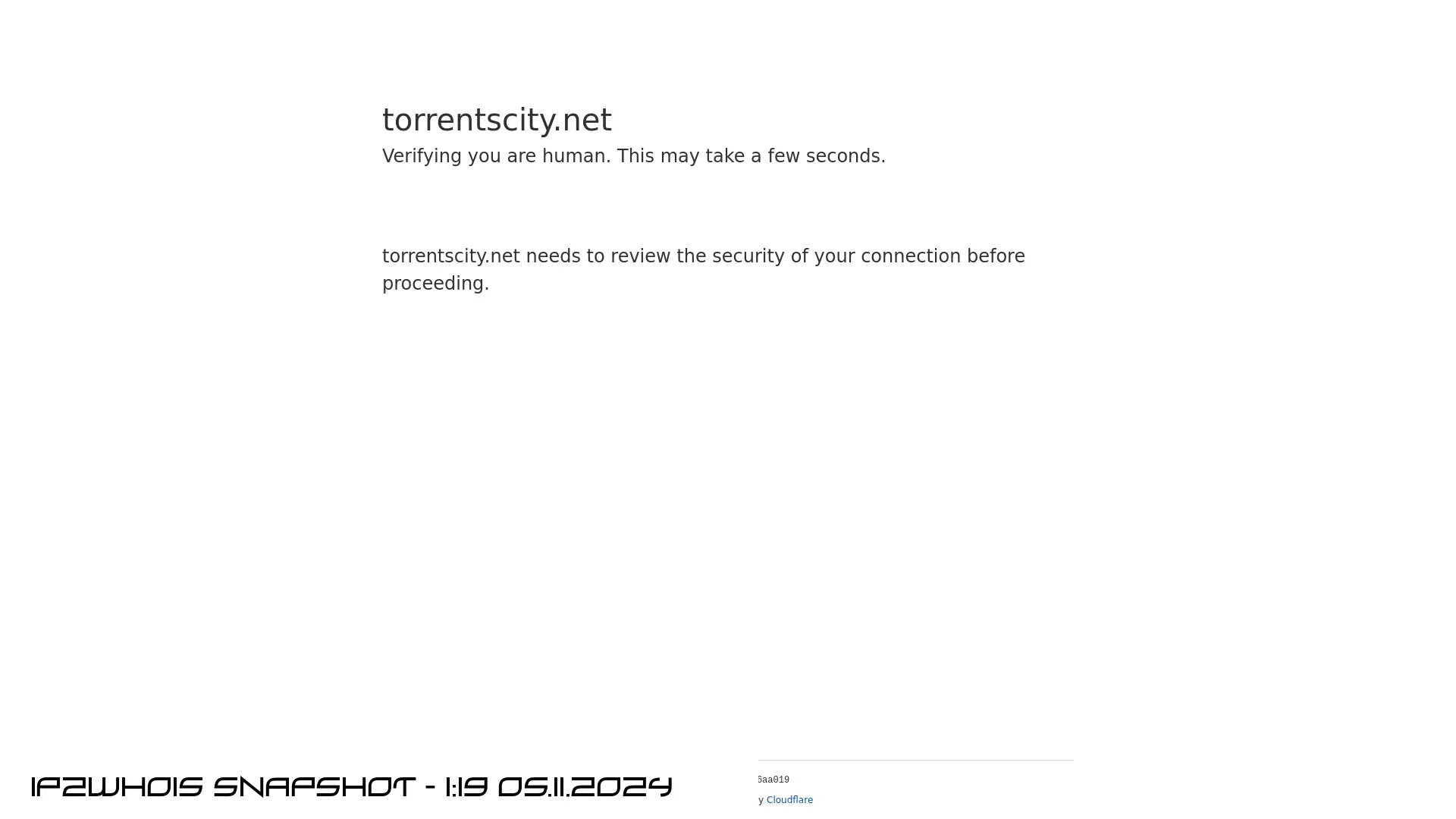Click the Cloudflare security badge icon
The image size is (1456, 819).
tap(790, 799)
